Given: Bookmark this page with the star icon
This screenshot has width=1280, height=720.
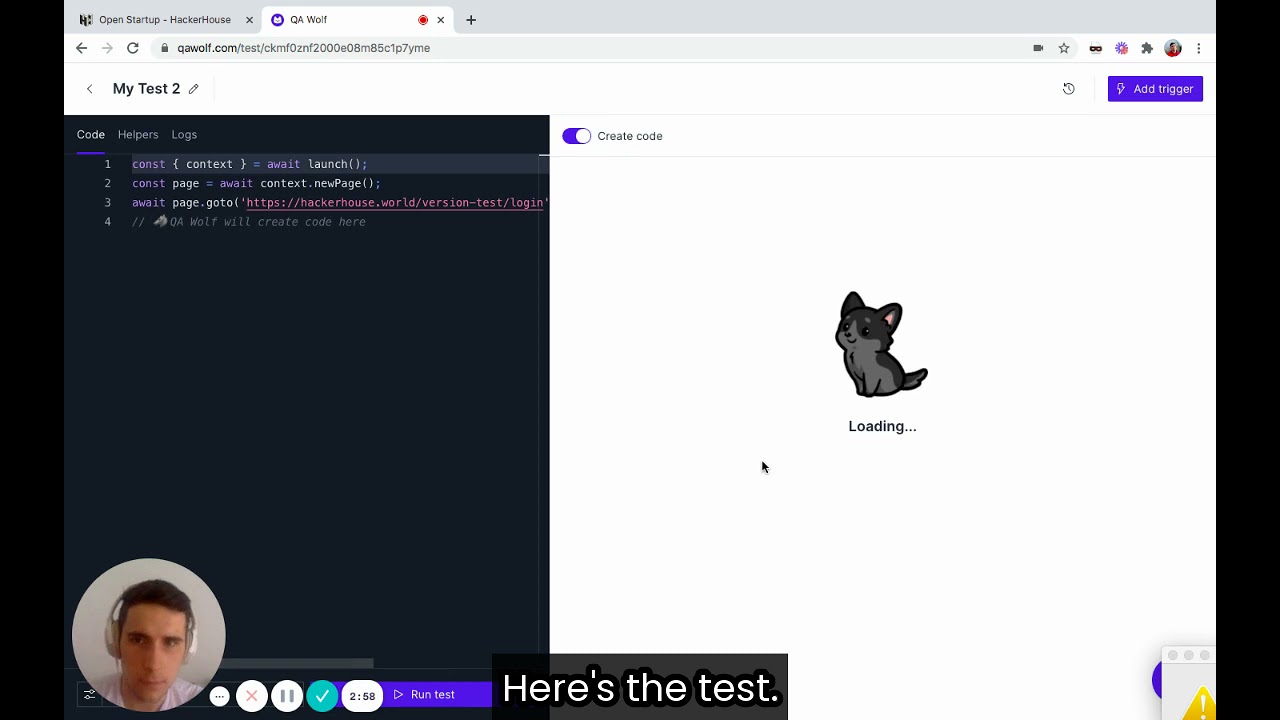Looking at the screenshot, I should (1064, 48).
